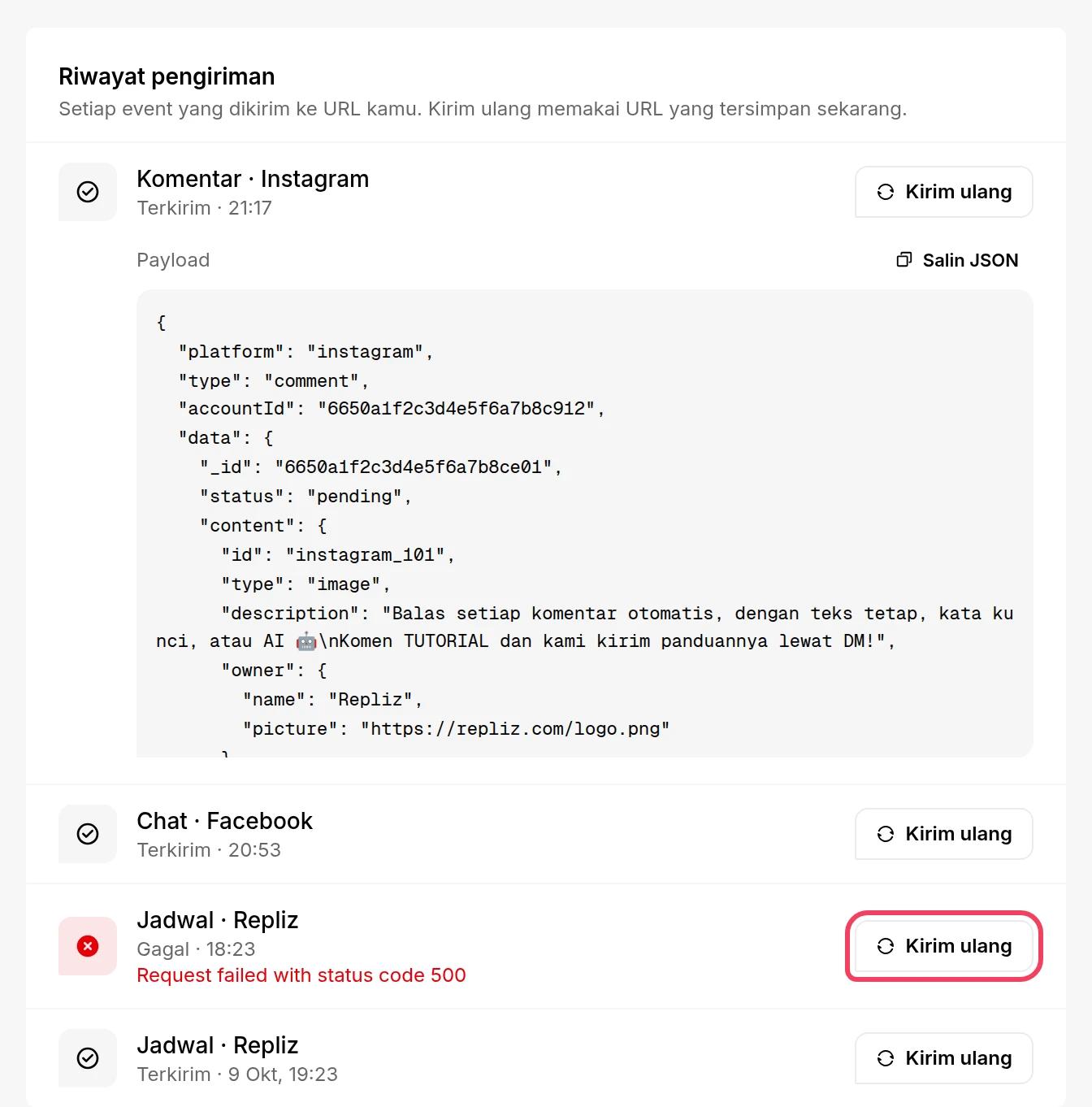
Task: Click the refresh icon in the Chat Facebook resend button
Action: (886, 834)
